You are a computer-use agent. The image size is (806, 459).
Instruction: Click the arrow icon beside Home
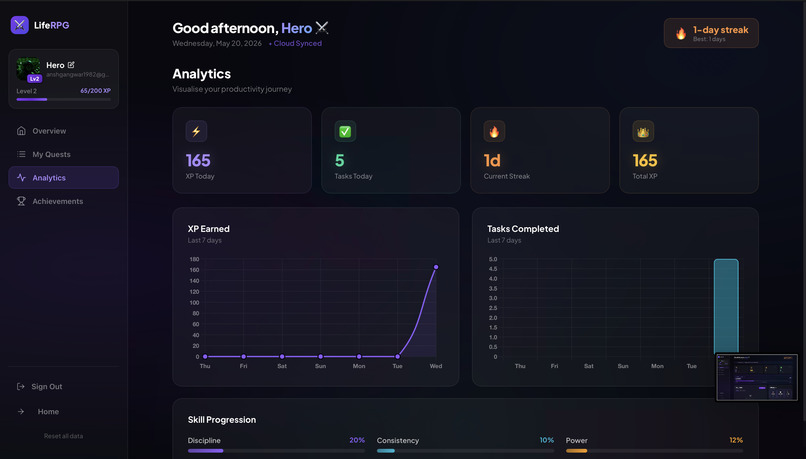click(x=21, y=411)
